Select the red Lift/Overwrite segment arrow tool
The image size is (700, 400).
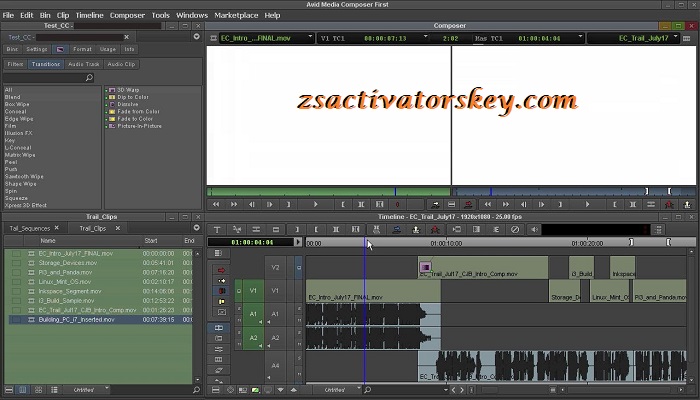221,270
